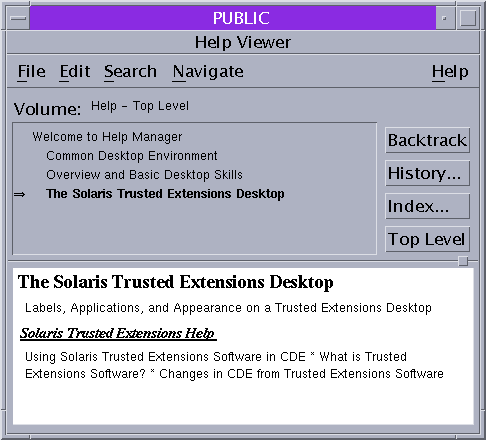Open the History... dialog
486x440 pixels.
[427, 173]
